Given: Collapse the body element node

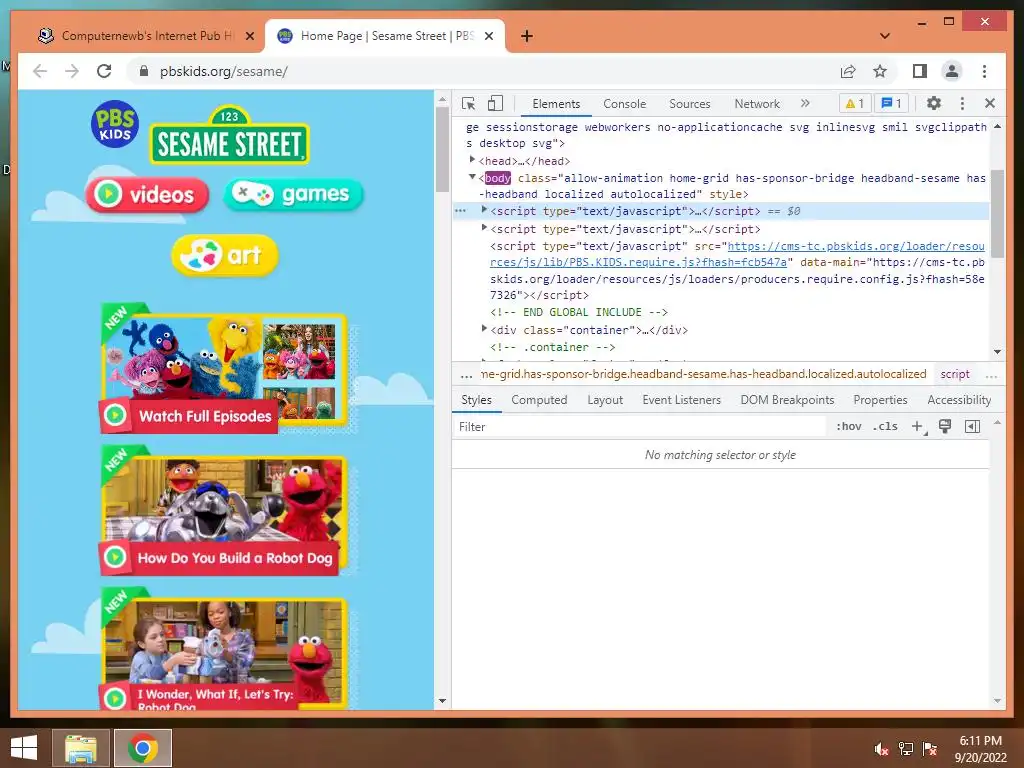Looking at the screenshot, I should point(472,177).
